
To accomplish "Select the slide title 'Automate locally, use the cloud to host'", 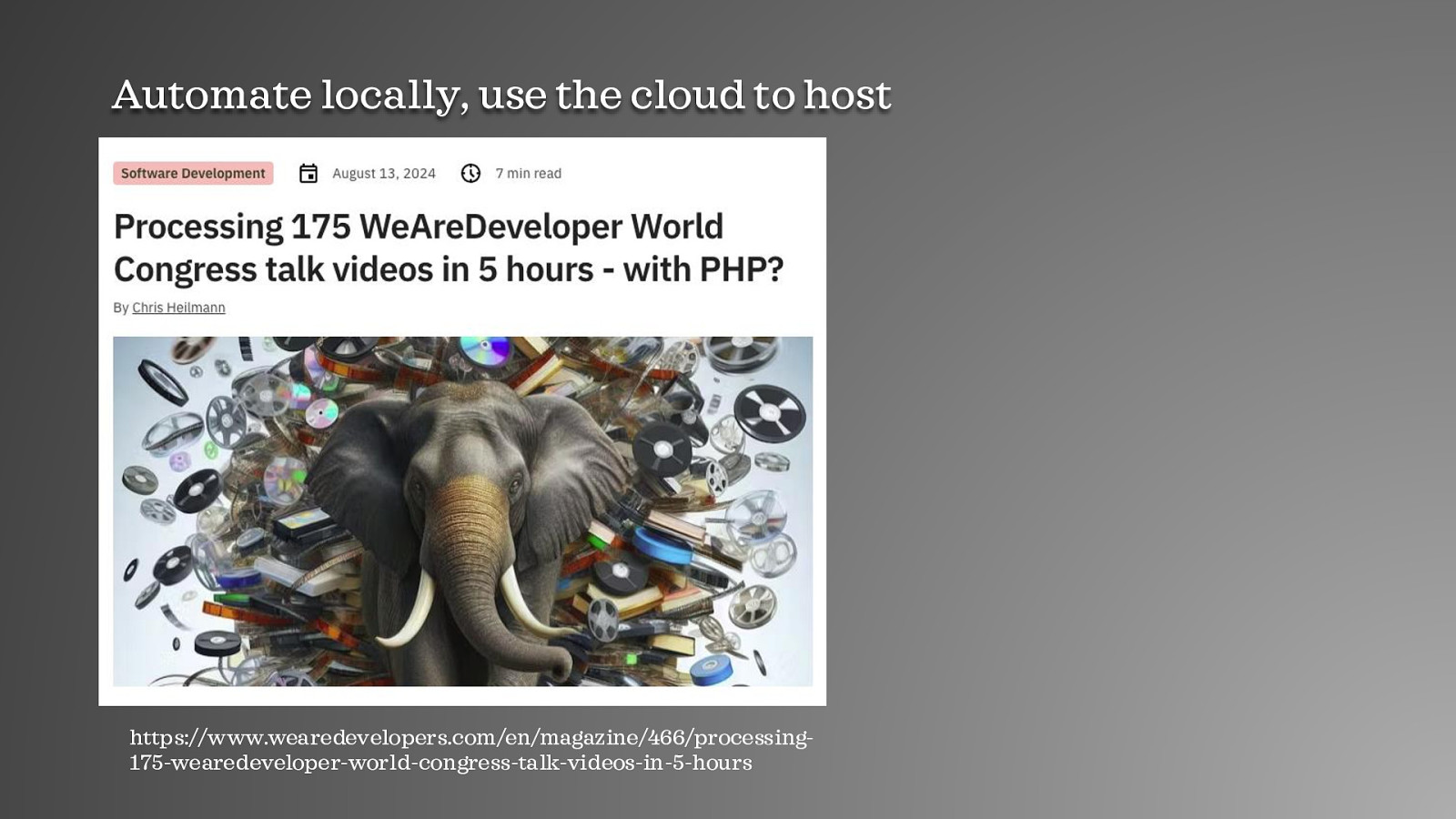I will point(500,96).
